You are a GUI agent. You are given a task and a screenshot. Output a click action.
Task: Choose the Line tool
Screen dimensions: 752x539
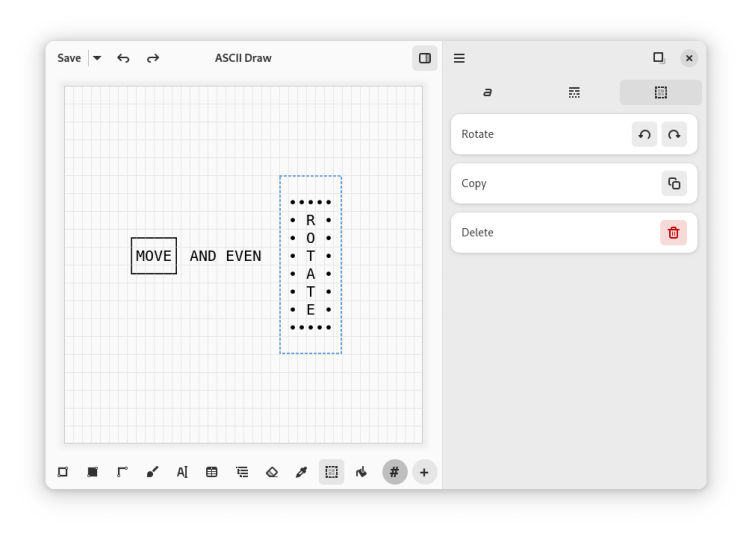[122, 472]
